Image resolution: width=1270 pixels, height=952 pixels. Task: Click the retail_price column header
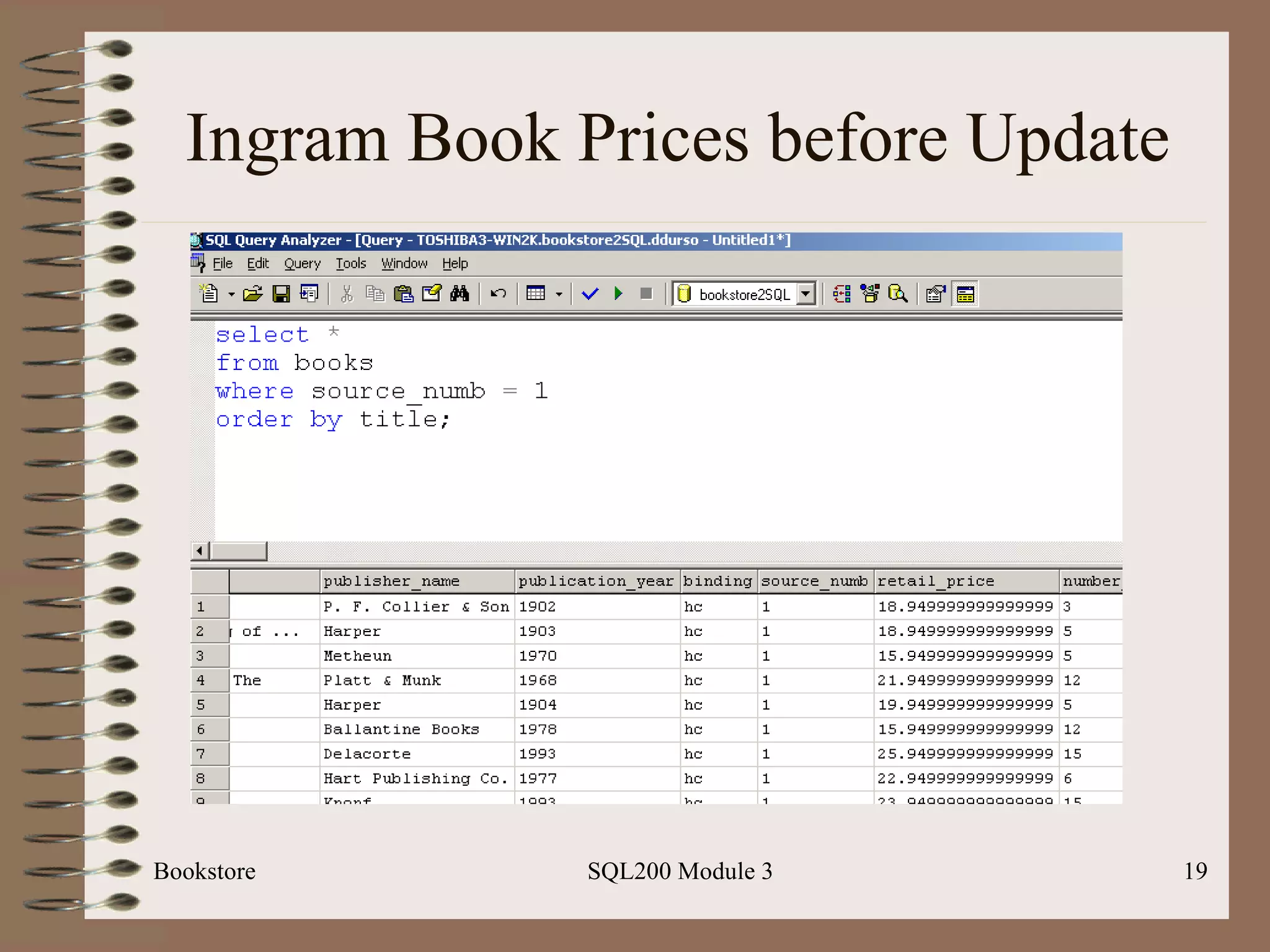pos(965,581)
